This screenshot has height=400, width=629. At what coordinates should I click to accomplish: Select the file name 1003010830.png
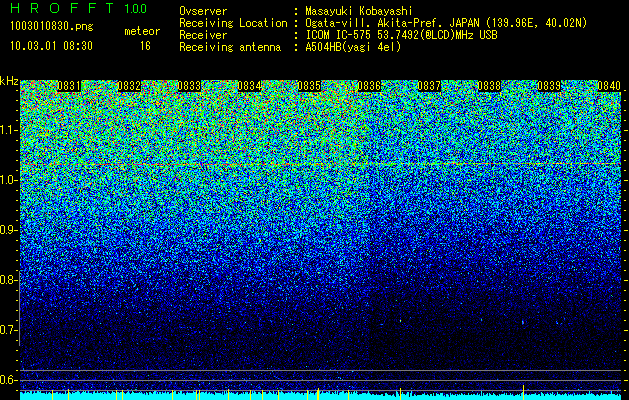tap(52, 27)
